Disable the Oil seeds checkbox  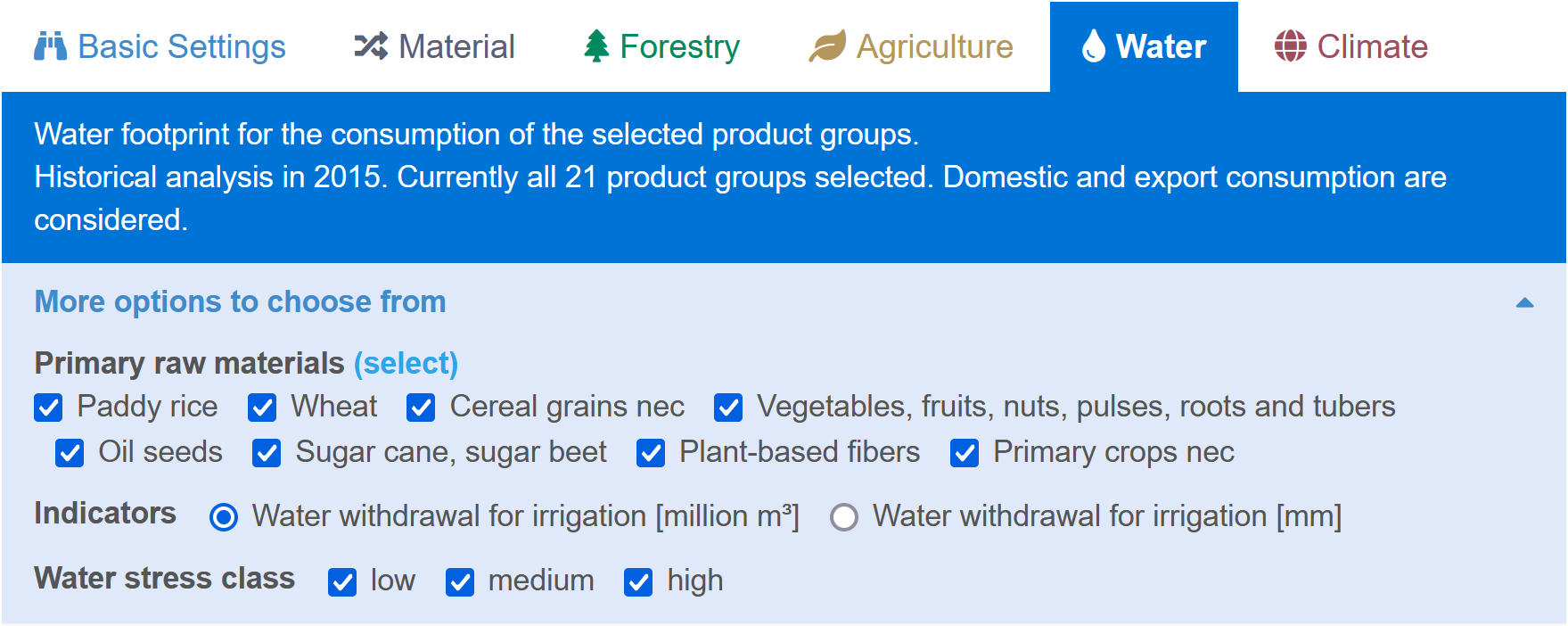click(x=70, y=453)
